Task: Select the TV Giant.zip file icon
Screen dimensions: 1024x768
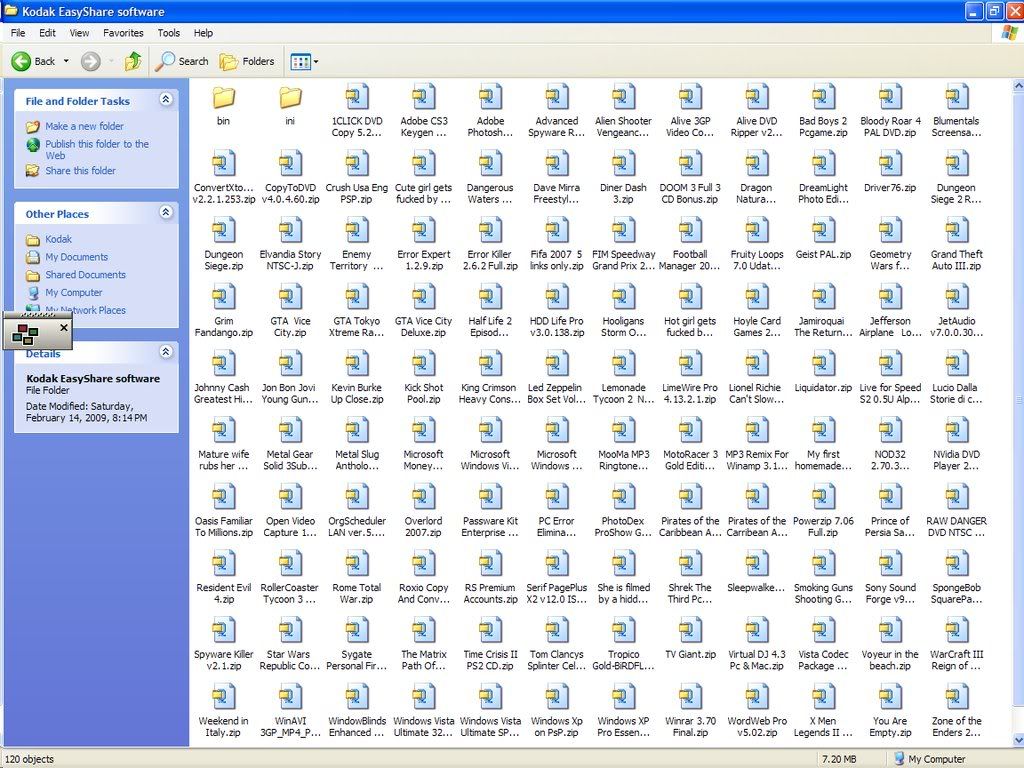Action: coord(690,630)
